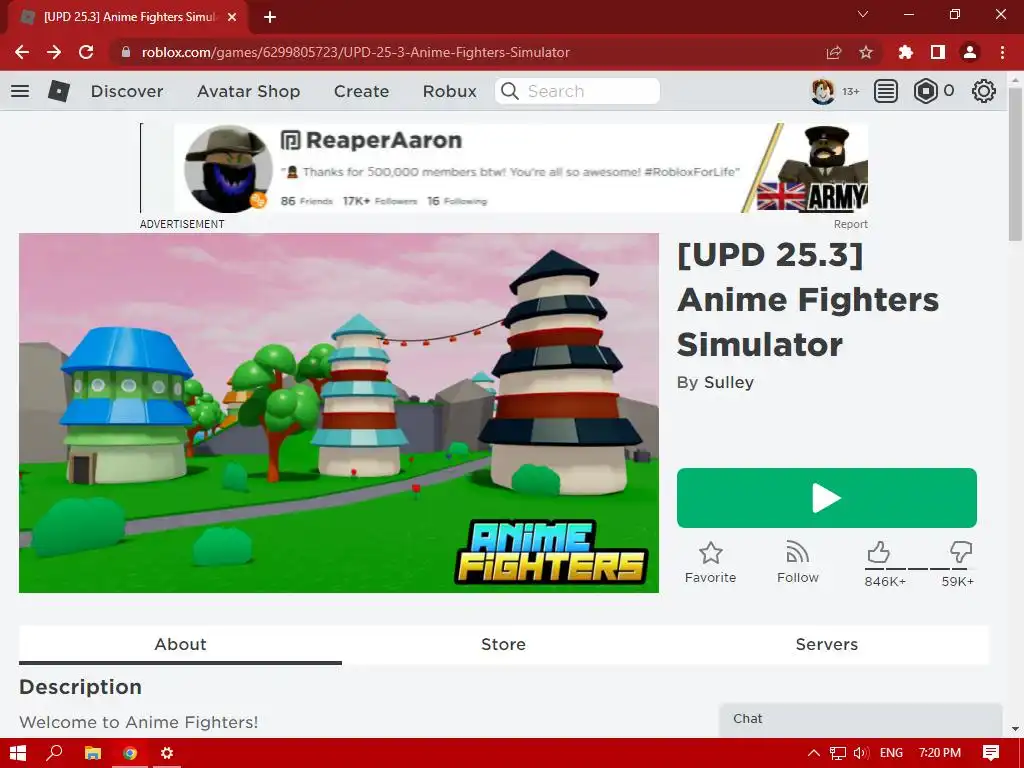The image size is (1024, 768).
Task: Bookmark this page with star icon
Action: click(x=866, y=52)
